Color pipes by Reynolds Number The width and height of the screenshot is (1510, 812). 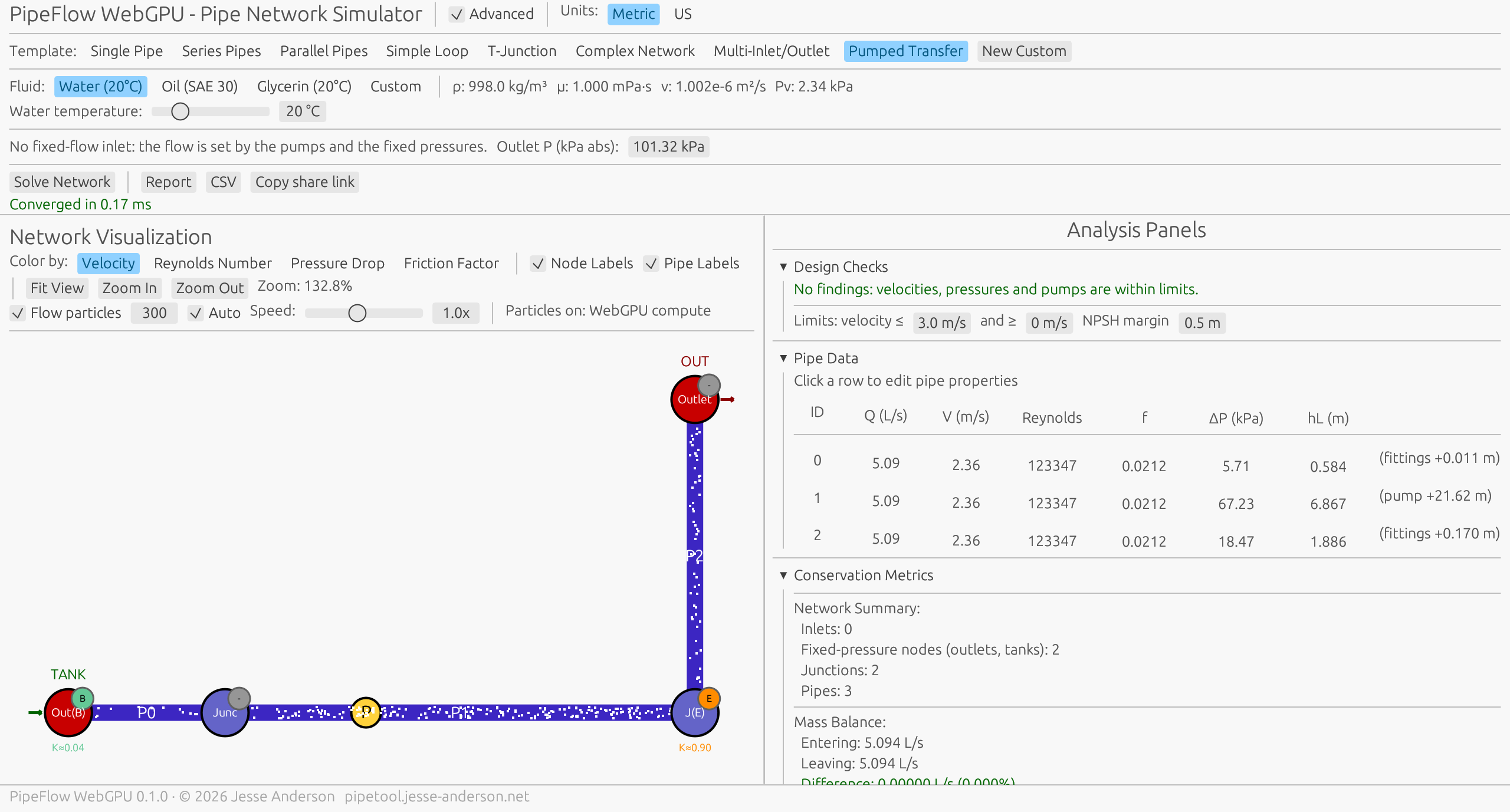tap(213, 264)
